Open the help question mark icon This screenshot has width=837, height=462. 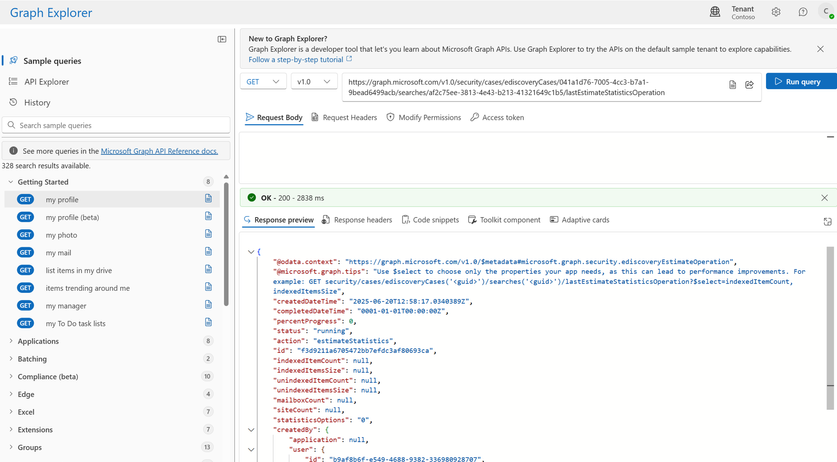802,12
